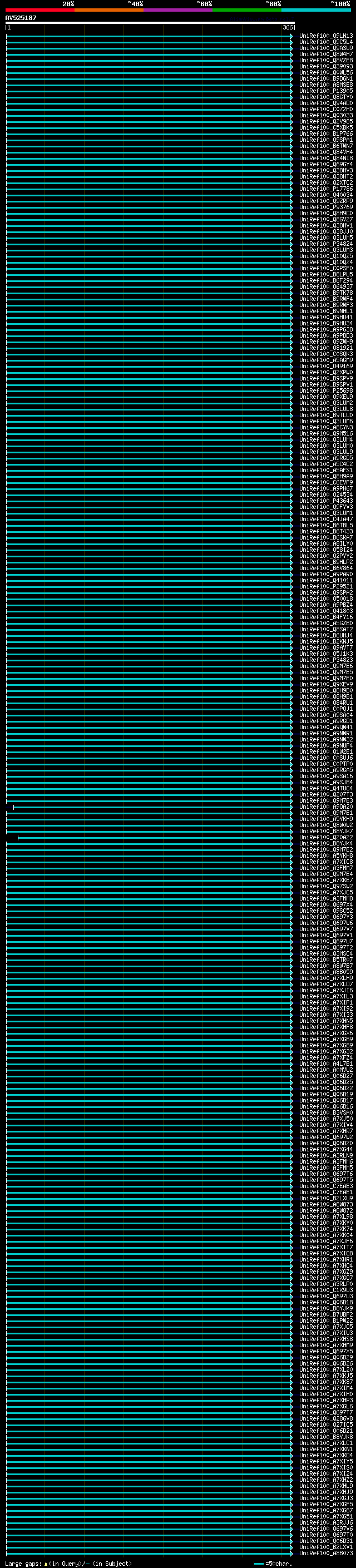This screenshot has height=1568, width=356.
Task: Click arrowhead at end of UniRef100_Q697X4 bar
Action: pos(291,905)
